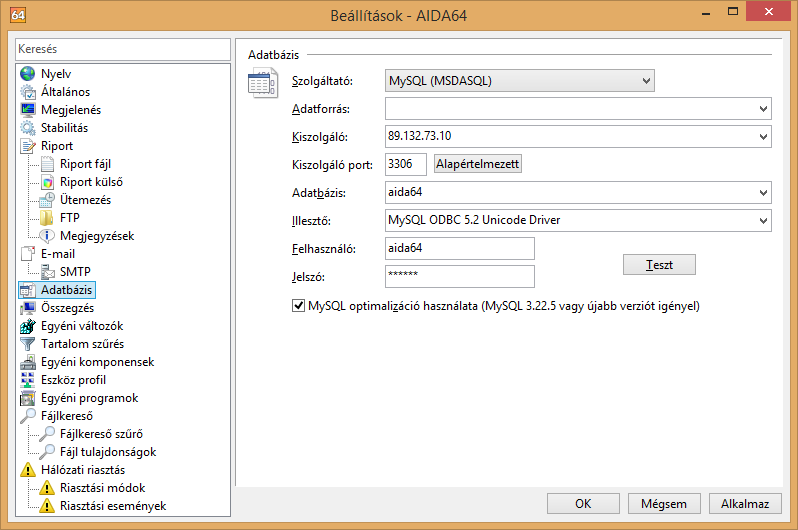Viewport: 798px width, 530px height.
Task: Focus the Keresés search field
Action: click(x=123, y=49)
